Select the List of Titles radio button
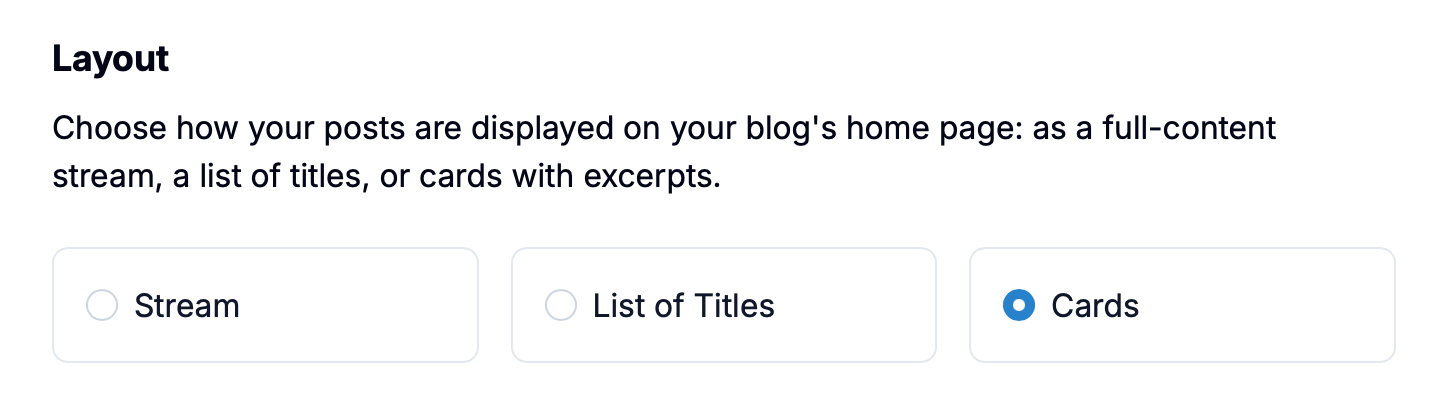Viewport: 1454px width, 410px height. (x=560, y=305)
